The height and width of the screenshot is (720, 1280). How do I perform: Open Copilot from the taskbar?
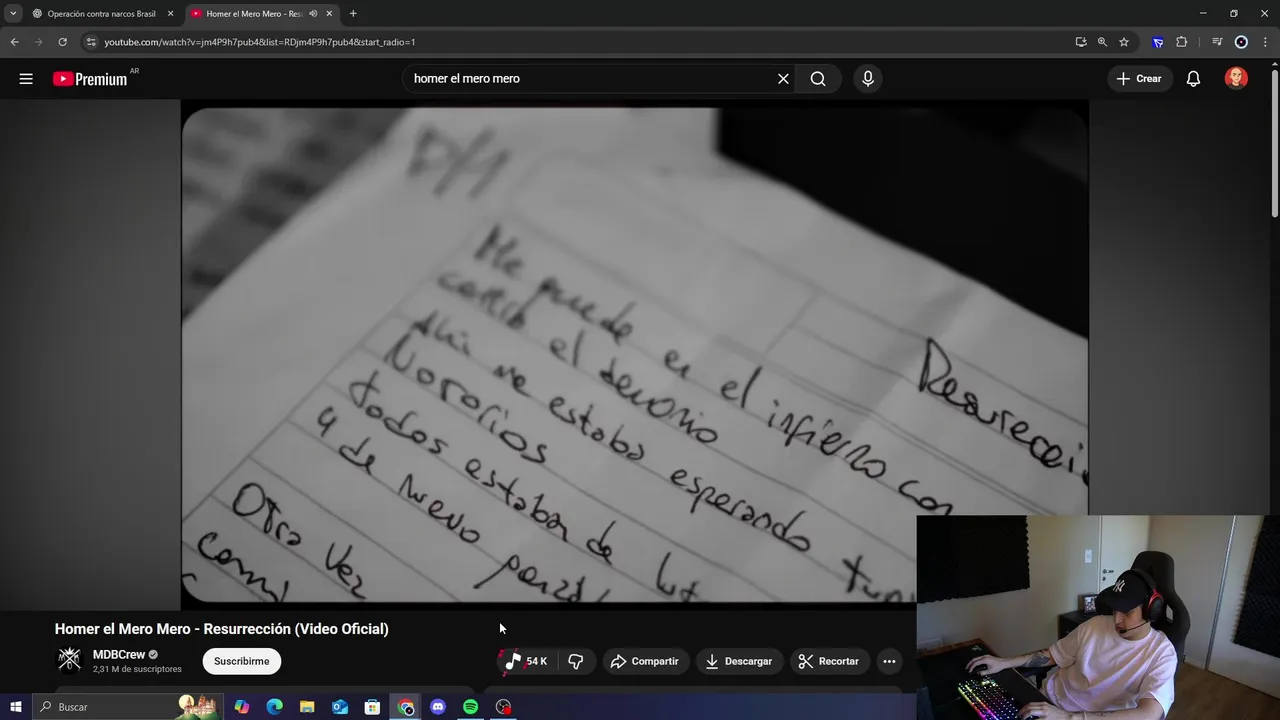pos(242,707)
